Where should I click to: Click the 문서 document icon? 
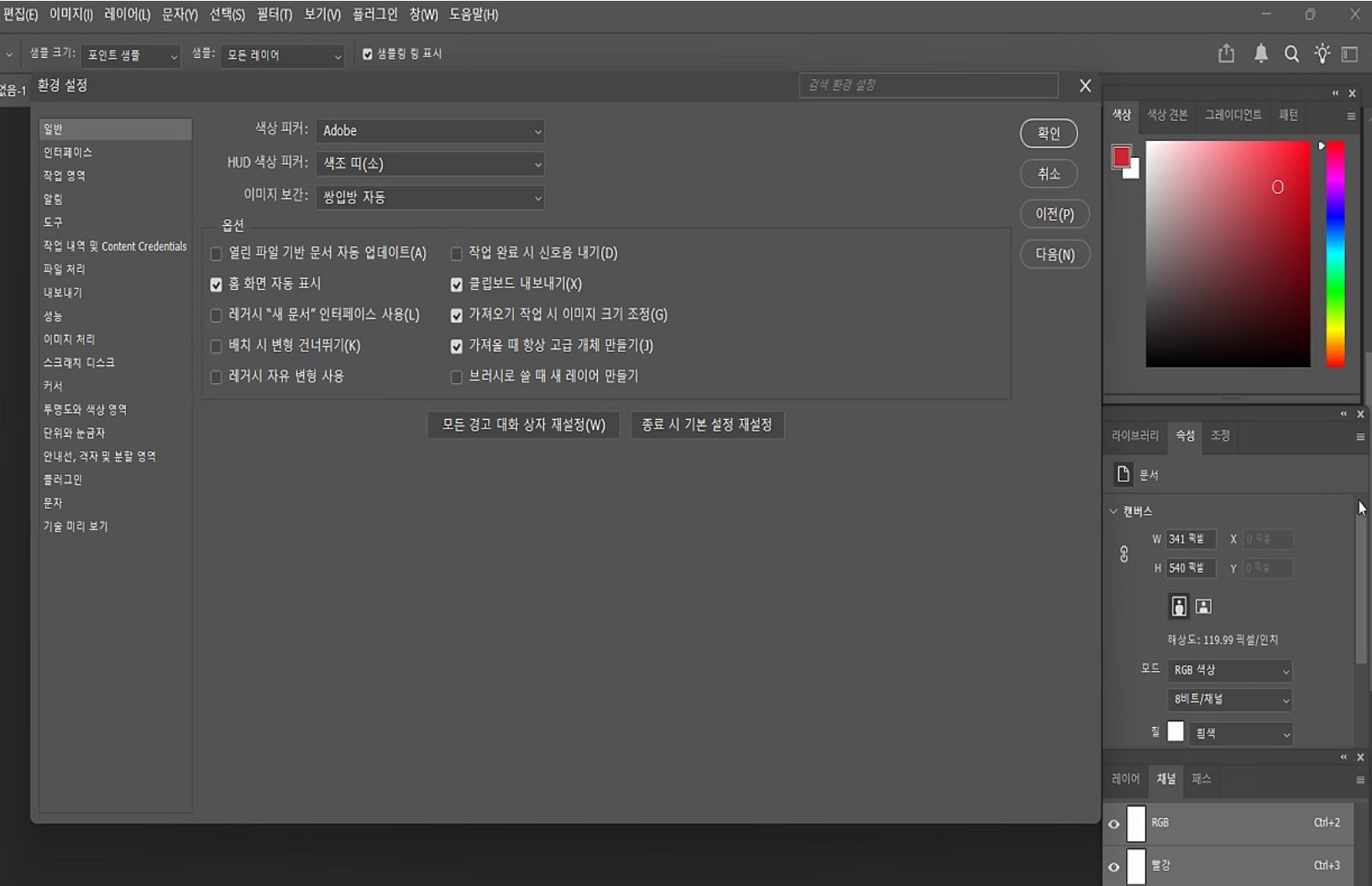[x=1123, y=474]
